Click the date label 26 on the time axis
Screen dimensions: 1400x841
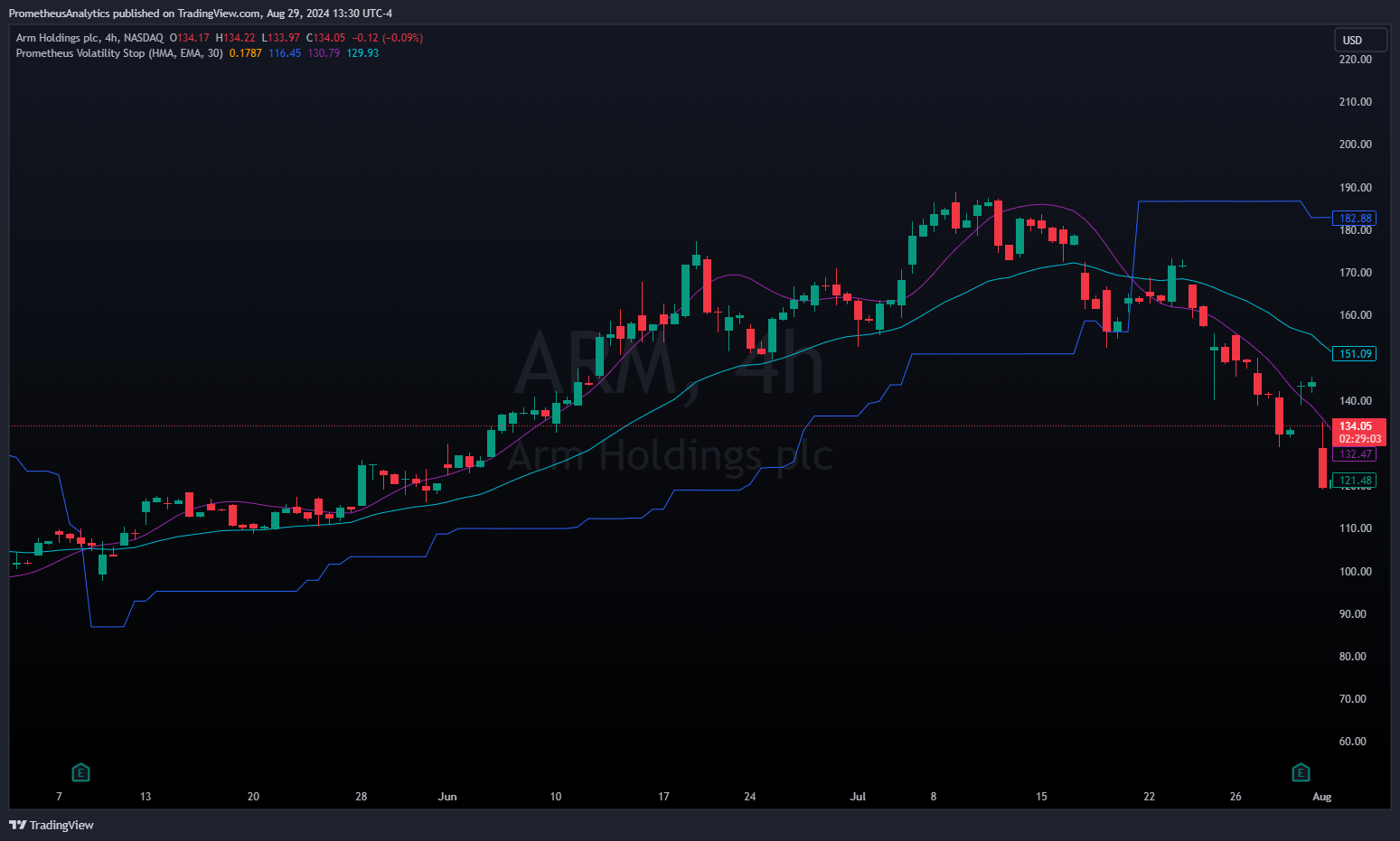1236,797
